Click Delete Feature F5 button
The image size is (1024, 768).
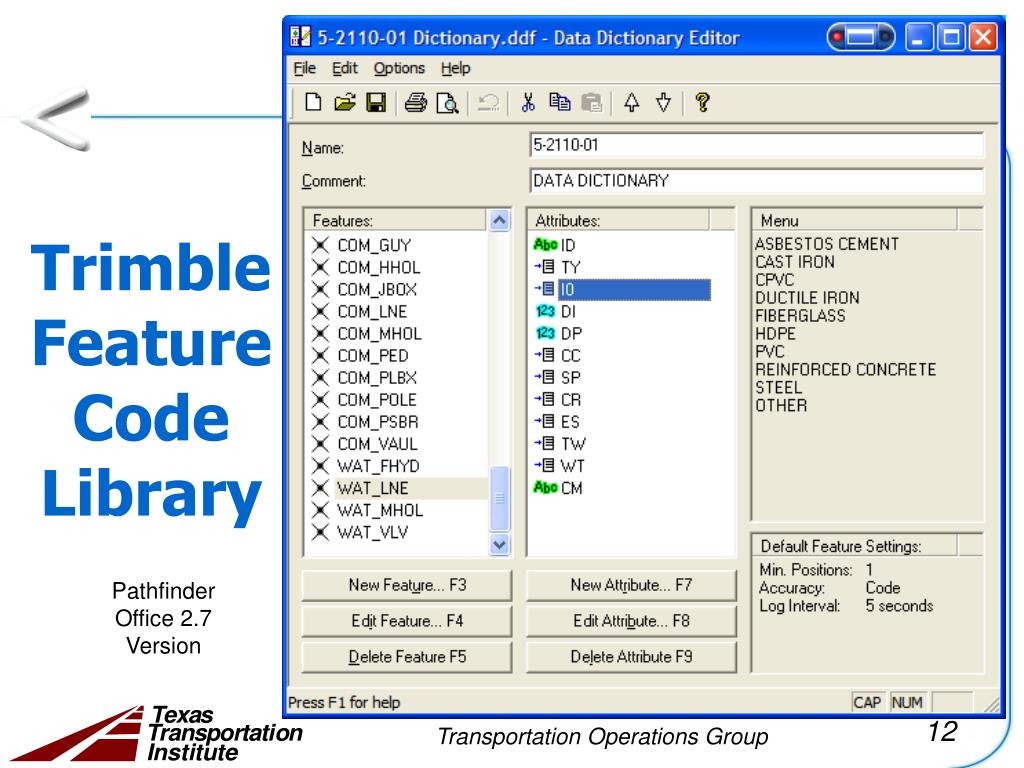(x=407, y=657)
